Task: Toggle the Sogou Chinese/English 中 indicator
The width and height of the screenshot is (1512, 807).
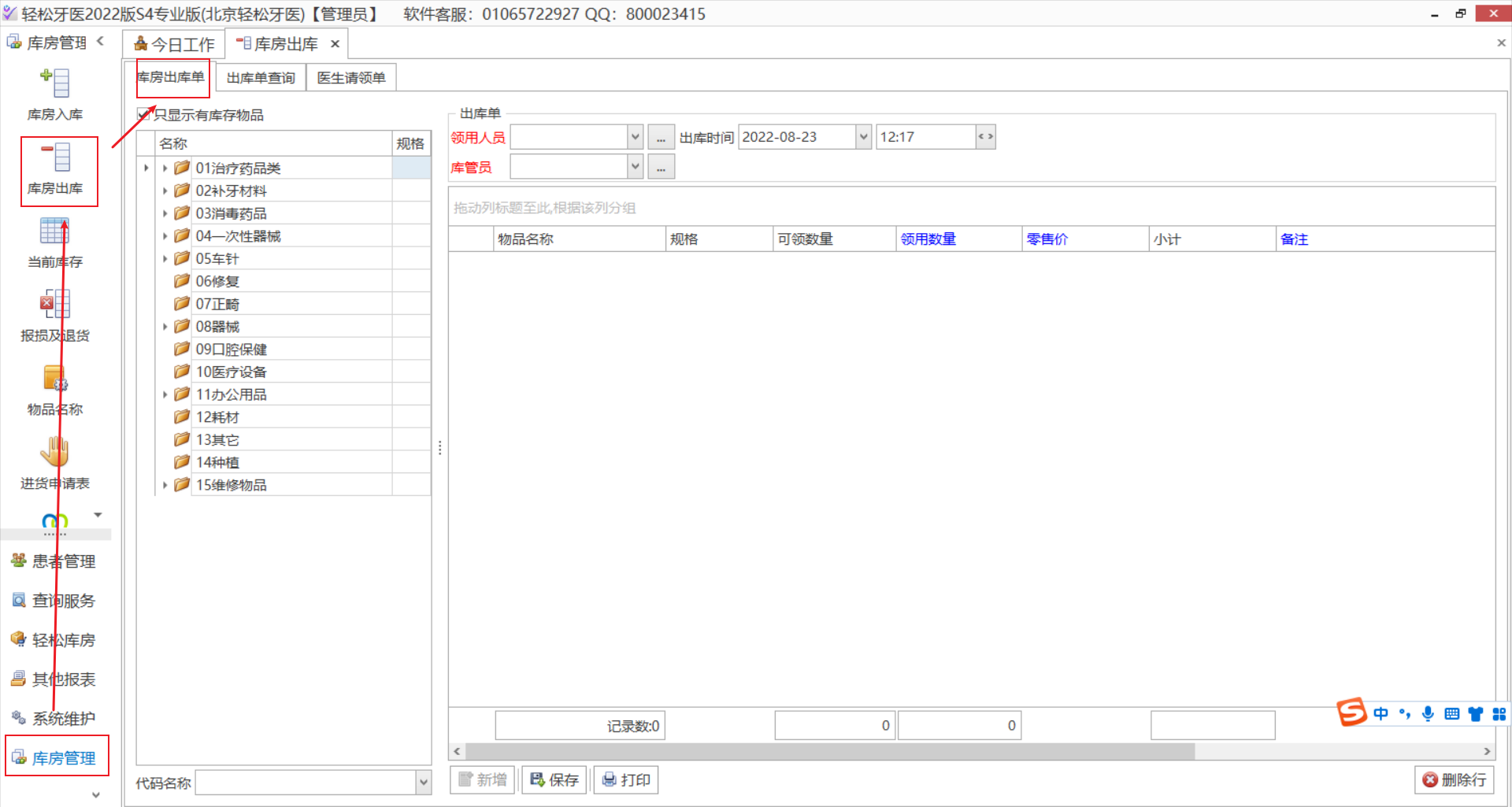Action: click(1380, 714)
